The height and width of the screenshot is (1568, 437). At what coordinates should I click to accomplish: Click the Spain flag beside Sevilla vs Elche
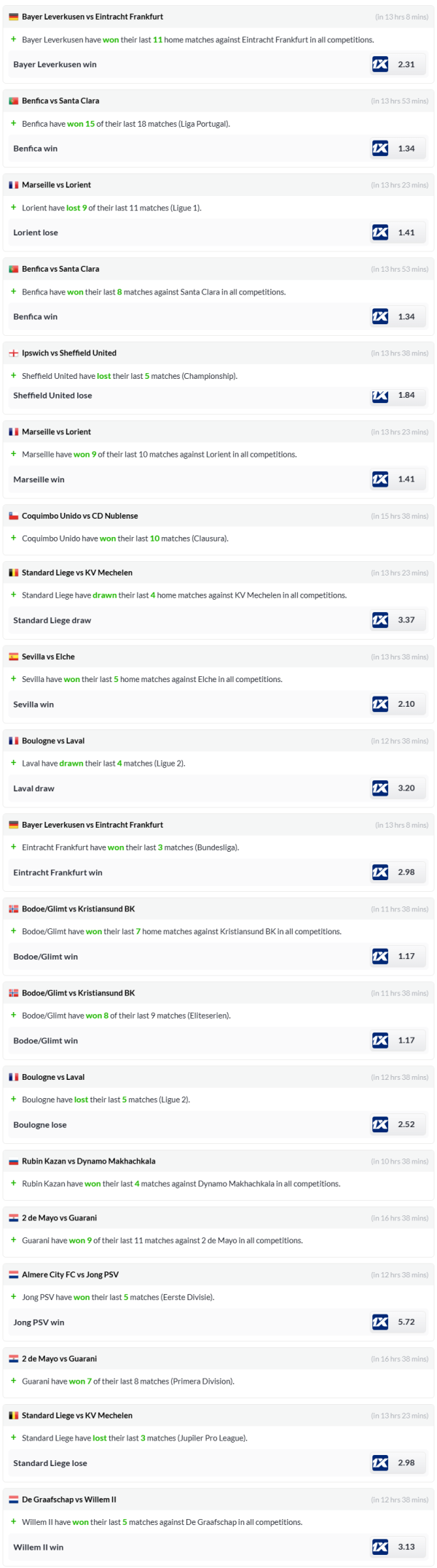pos(13,656)
